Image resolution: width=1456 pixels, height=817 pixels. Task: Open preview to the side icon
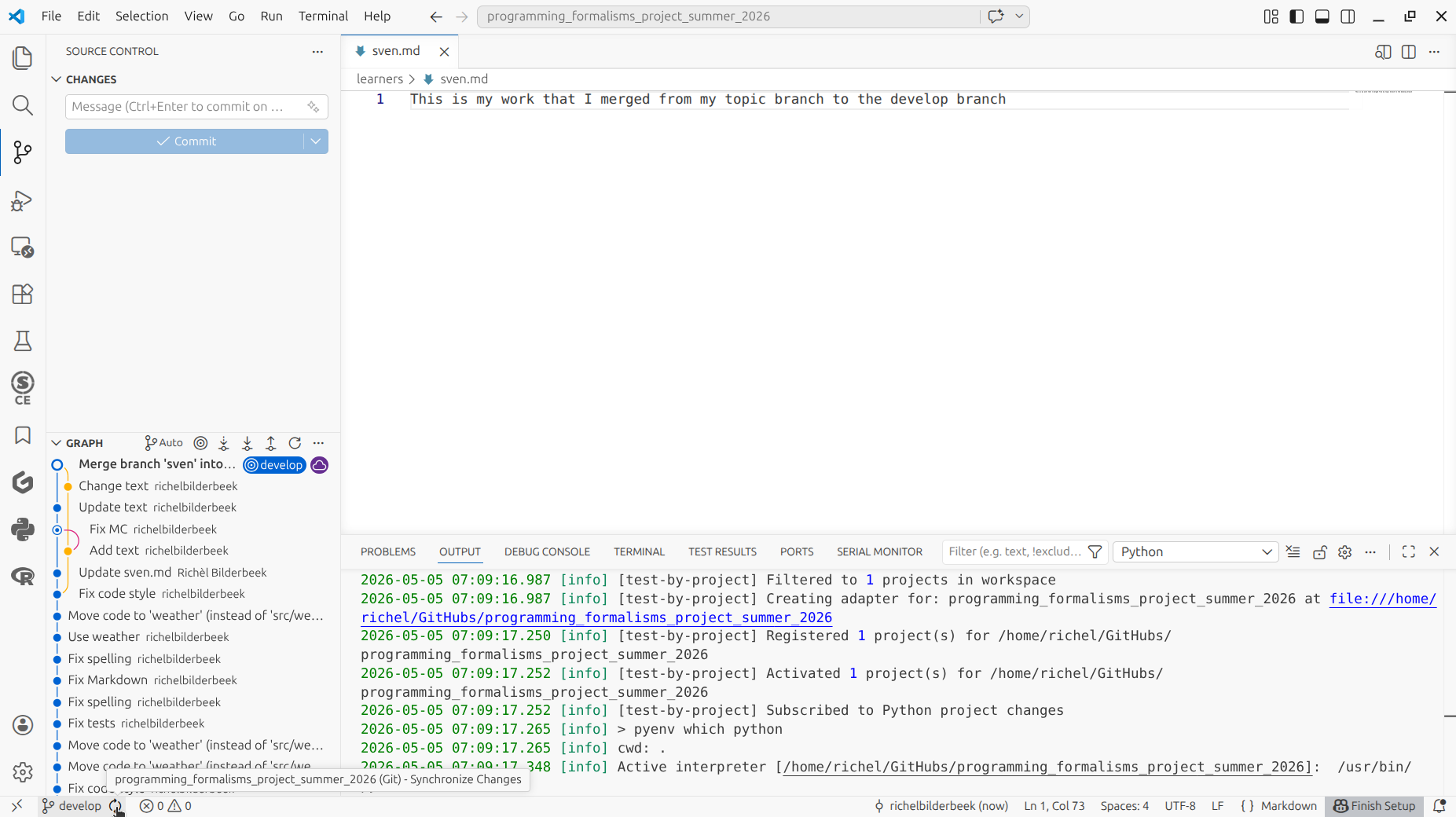1383,52
